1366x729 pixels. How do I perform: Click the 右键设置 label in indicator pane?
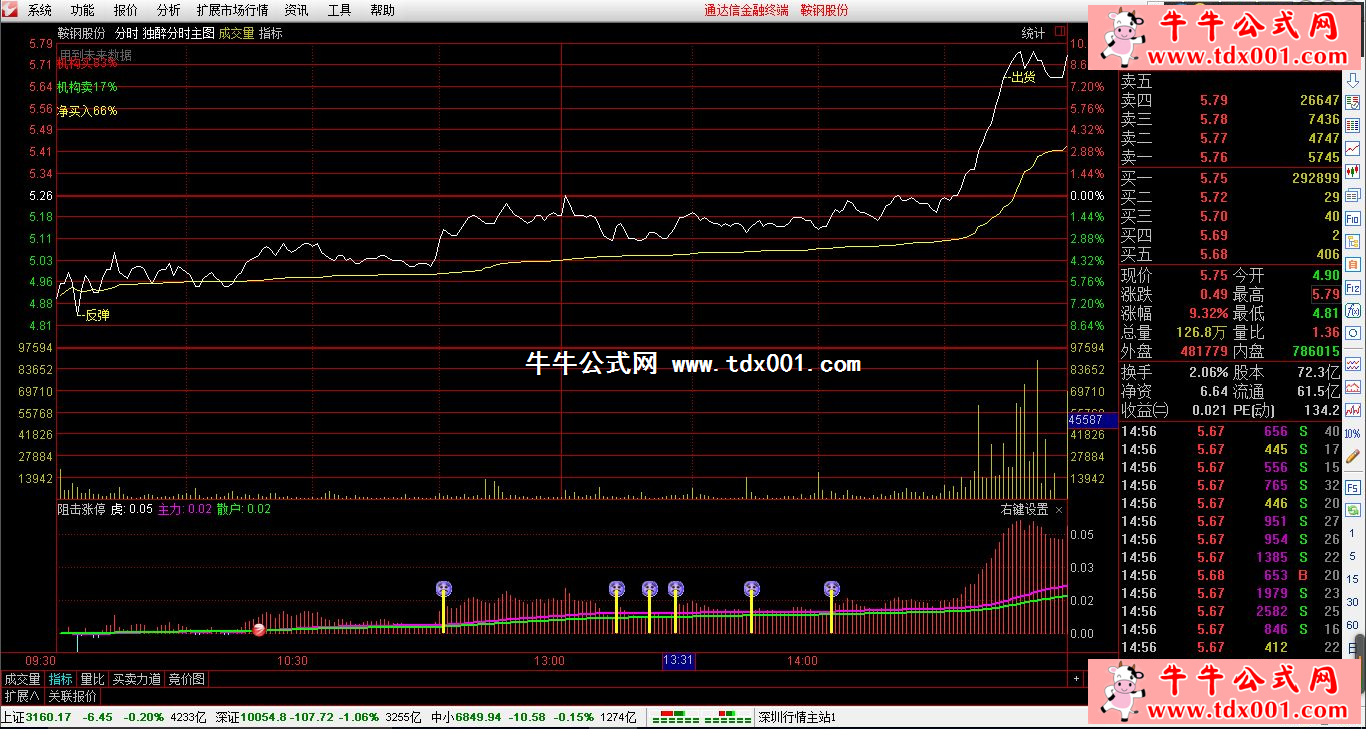(x=1025, y=510)
